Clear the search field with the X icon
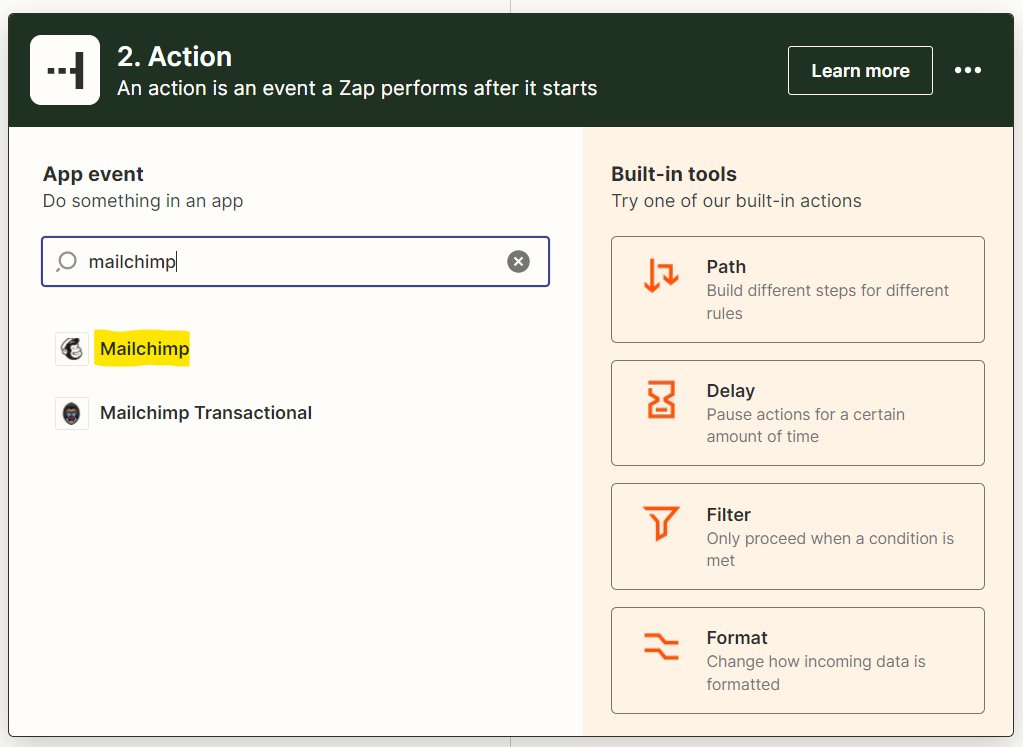The width and height of the screenshot is (1023, 747). click(518, 262)
